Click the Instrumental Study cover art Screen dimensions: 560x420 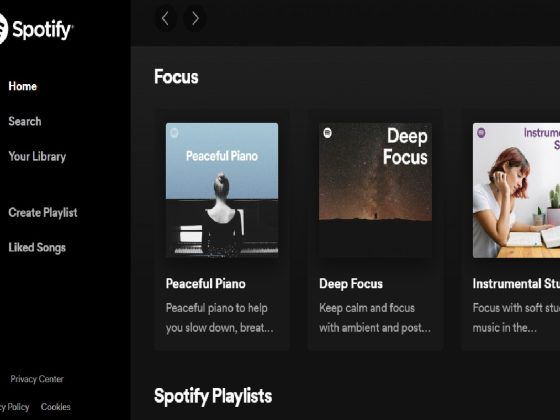point(516,190)
